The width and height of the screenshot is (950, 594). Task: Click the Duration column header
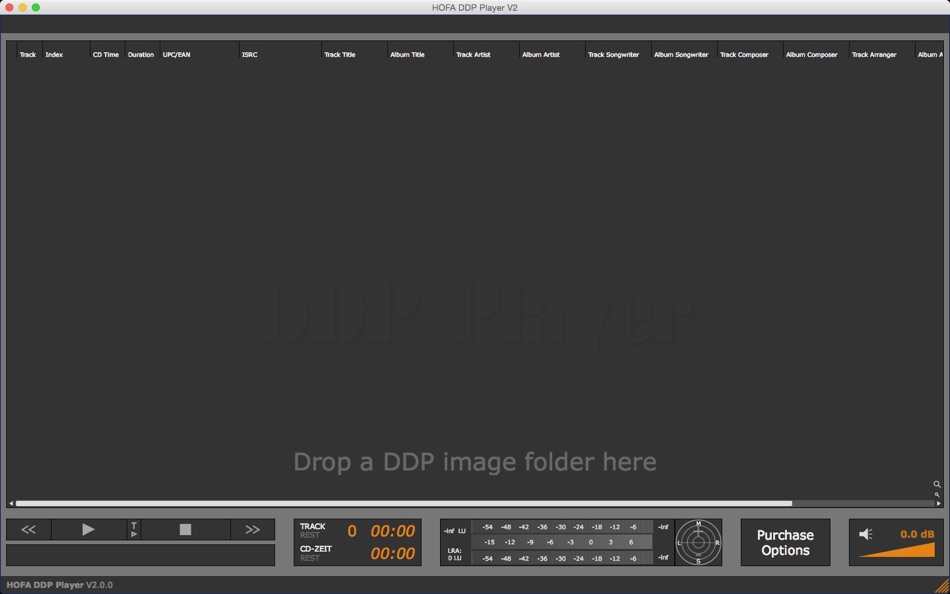pos(142,55)
